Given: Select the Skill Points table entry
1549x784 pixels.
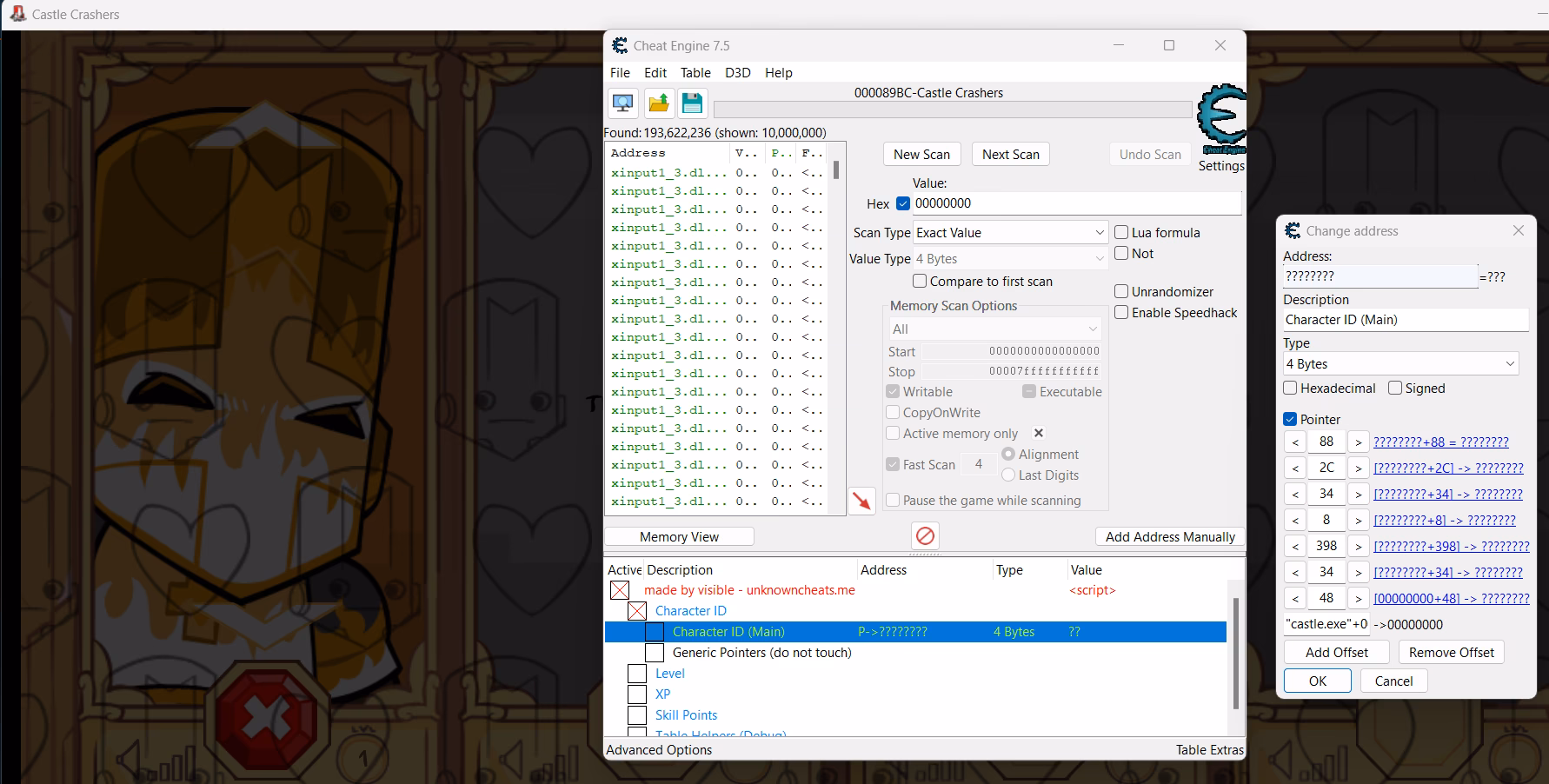Looking at the screenshot, I should [x=686, y=715].
